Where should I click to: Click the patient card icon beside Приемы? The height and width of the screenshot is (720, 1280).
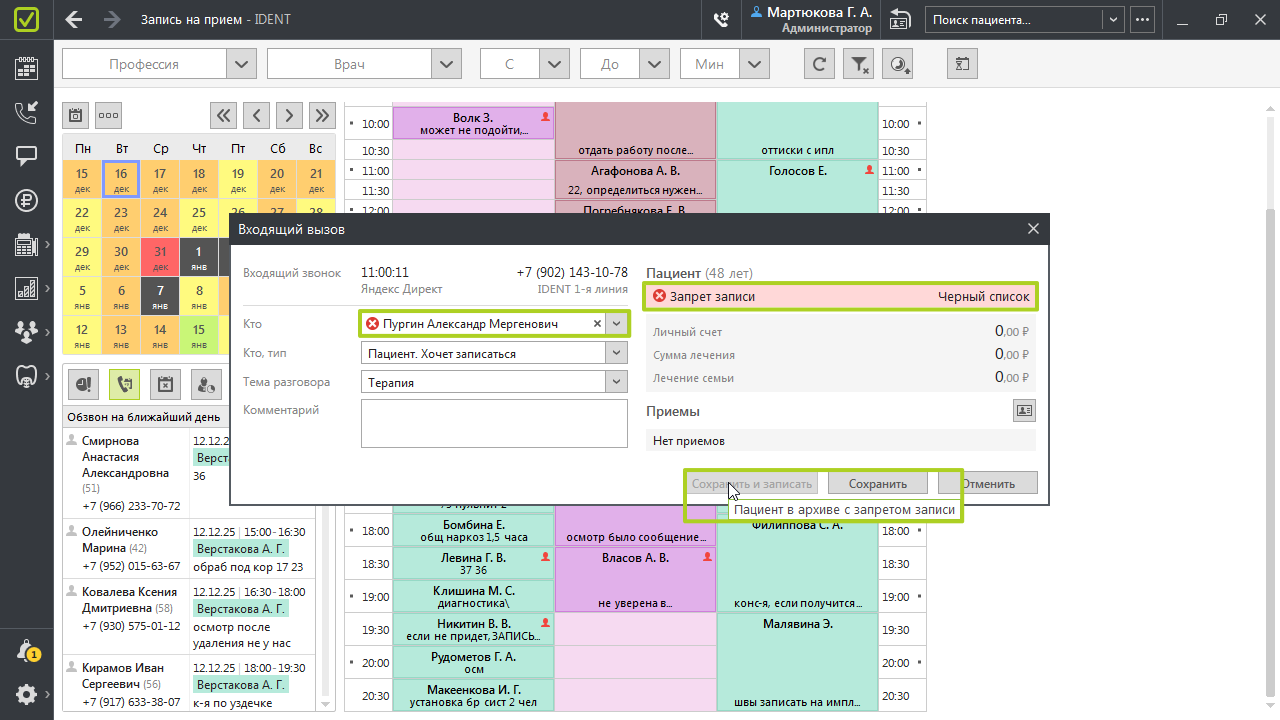click(1024, 410)
